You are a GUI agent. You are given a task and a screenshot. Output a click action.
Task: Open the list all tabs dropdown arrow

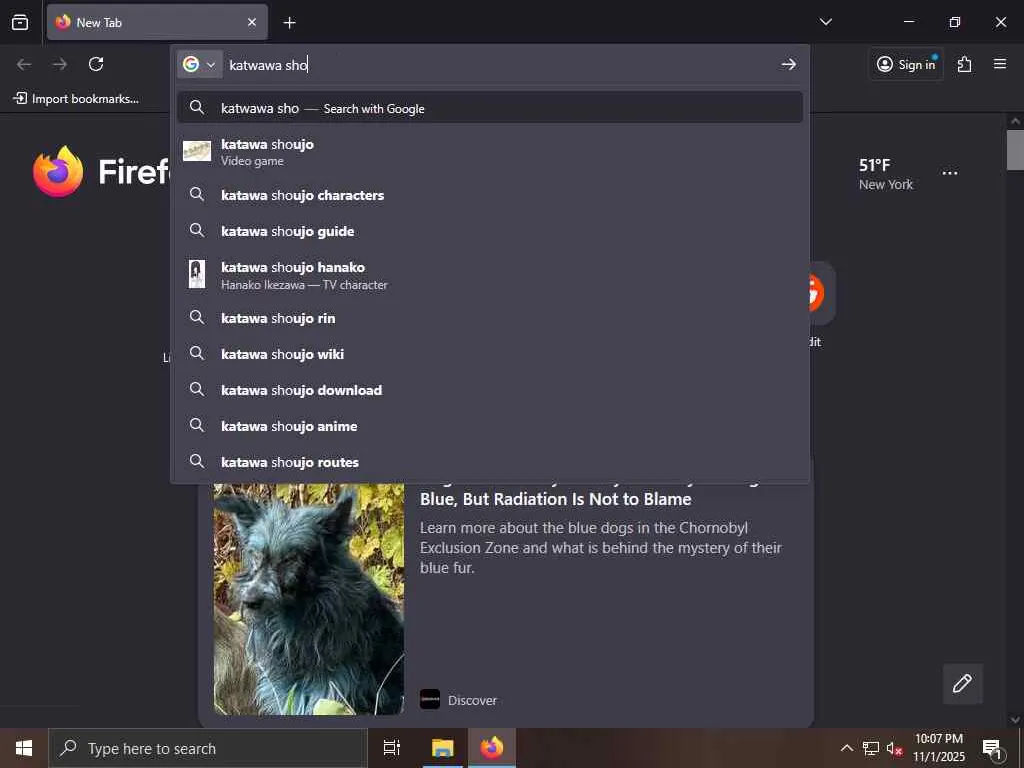tap(825, 22)
